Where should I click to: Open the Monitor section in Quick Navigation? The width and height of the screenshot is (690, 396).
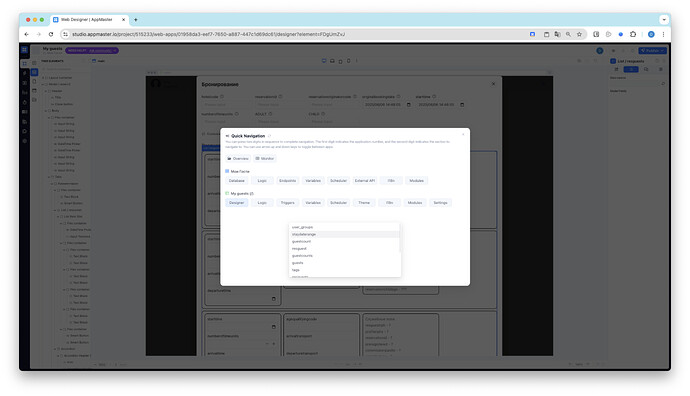pos(265,158)
